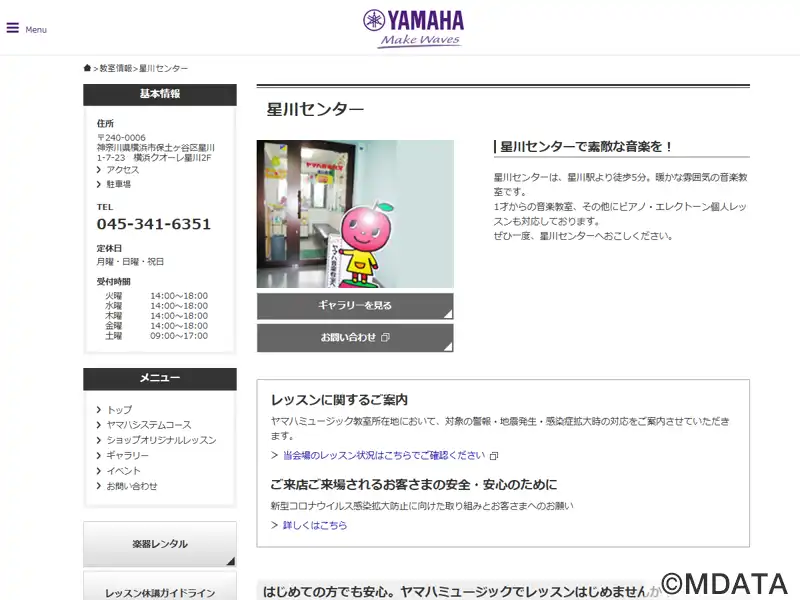
Task: Open the 詳しくはこちら link
Action: click(x=315, y=525)
